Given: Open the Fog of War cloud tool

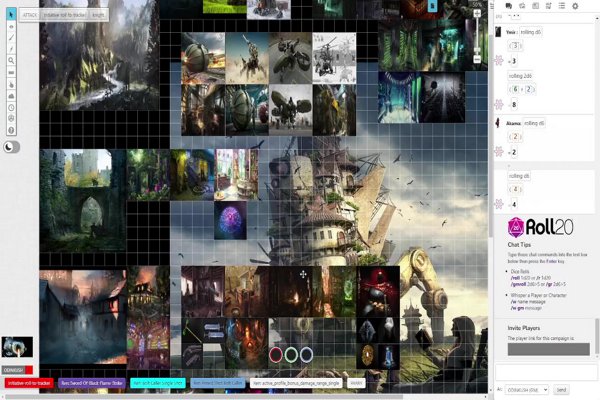Looking at the screenshot, I should point(11,96).
